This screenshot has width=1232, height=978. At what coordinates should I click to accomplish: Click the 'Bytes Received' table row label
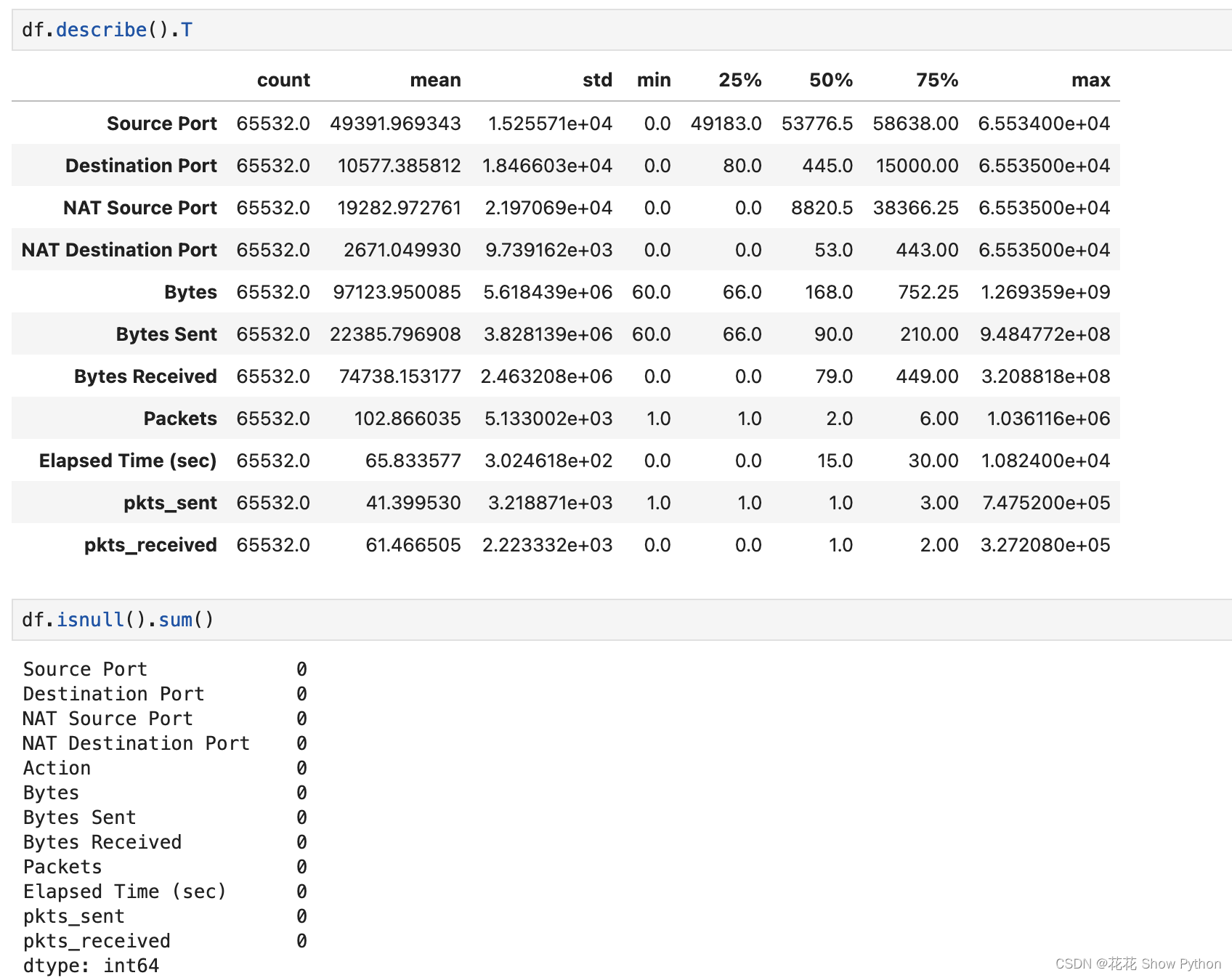coord(145,376)
